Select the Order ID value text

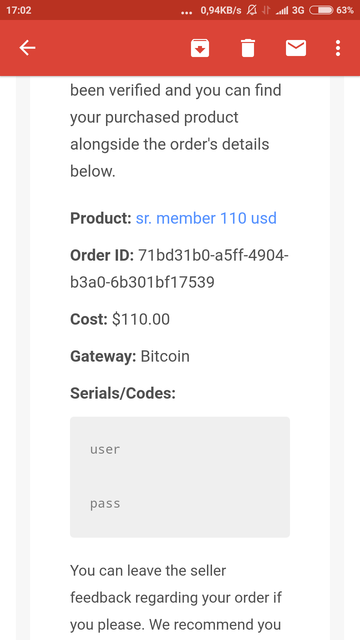(180, 269)
